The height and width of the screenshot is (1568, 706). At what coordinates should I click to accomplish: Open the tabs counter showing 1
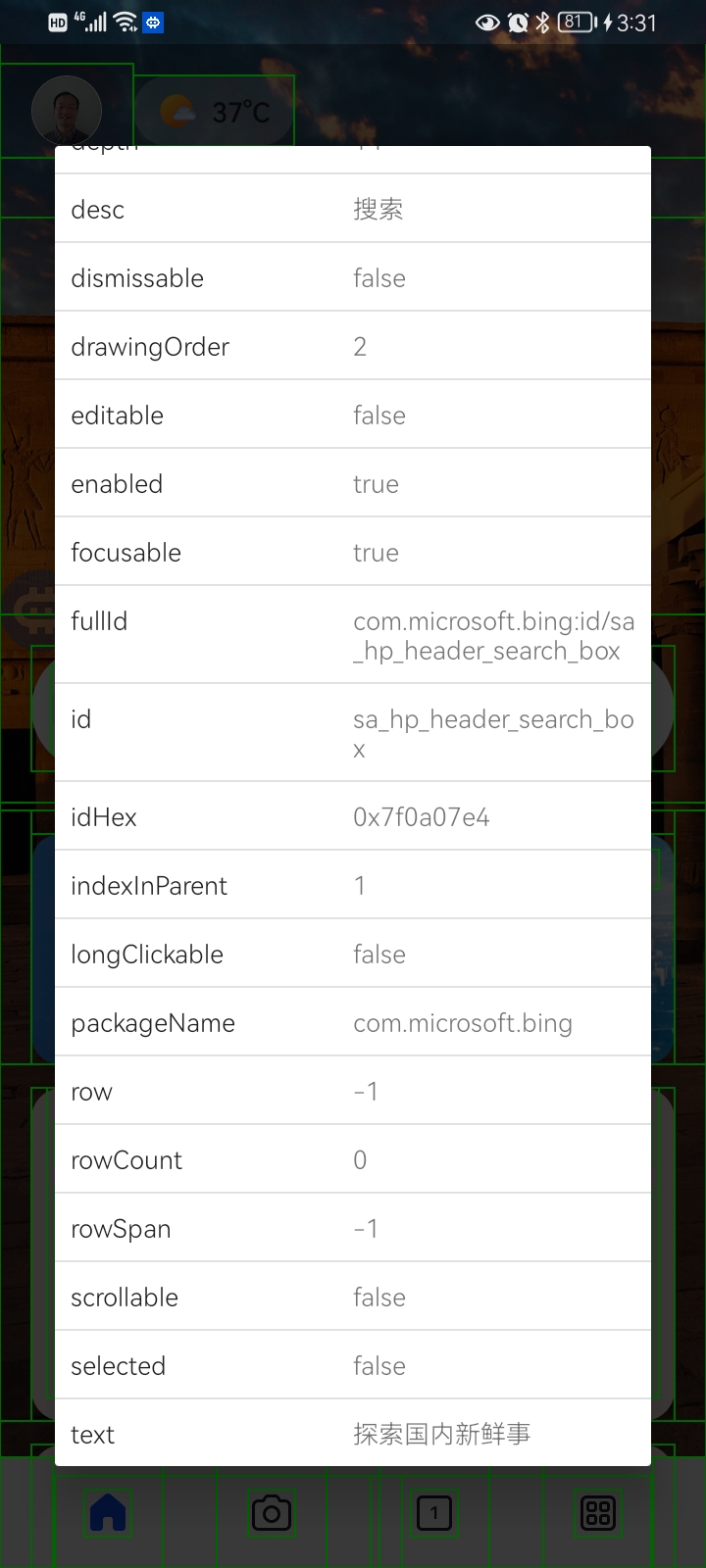click(x=434, y=1513)
